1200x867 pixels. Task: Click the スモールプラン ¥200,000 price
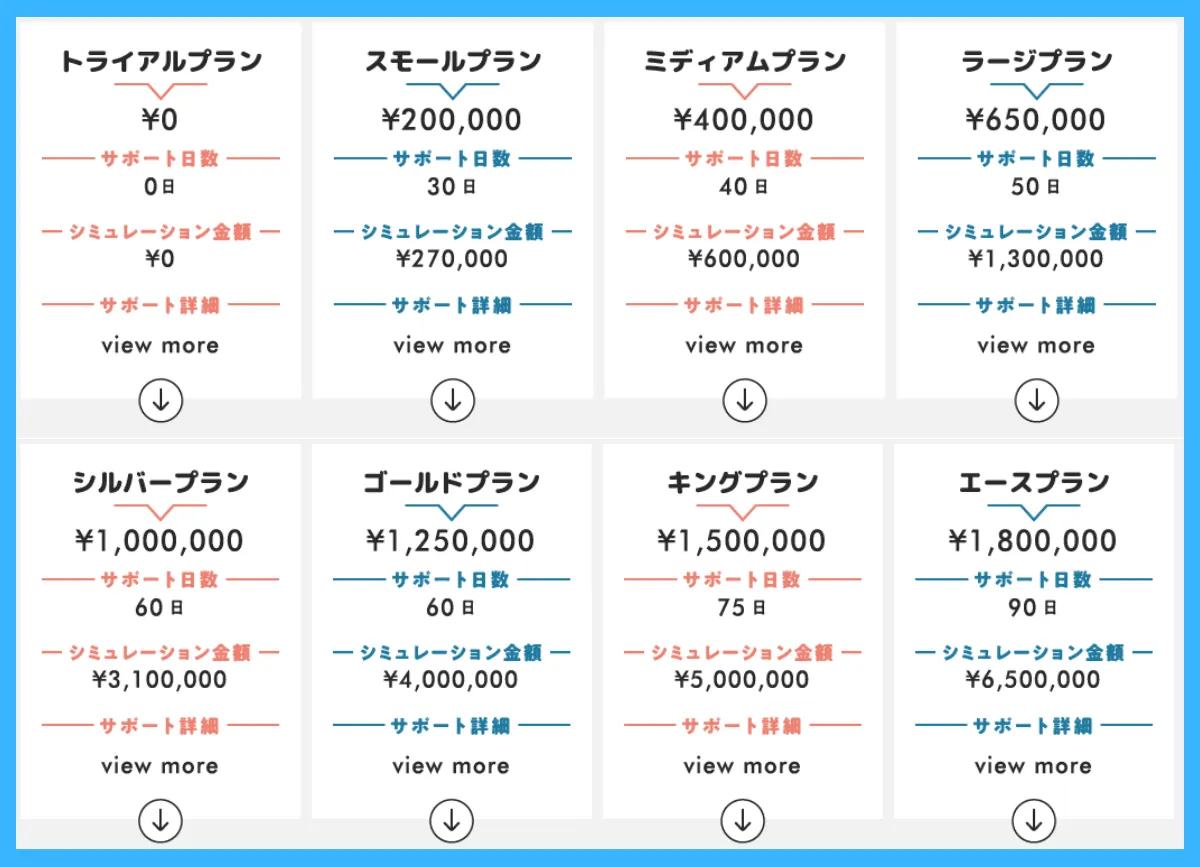[452, 120]
